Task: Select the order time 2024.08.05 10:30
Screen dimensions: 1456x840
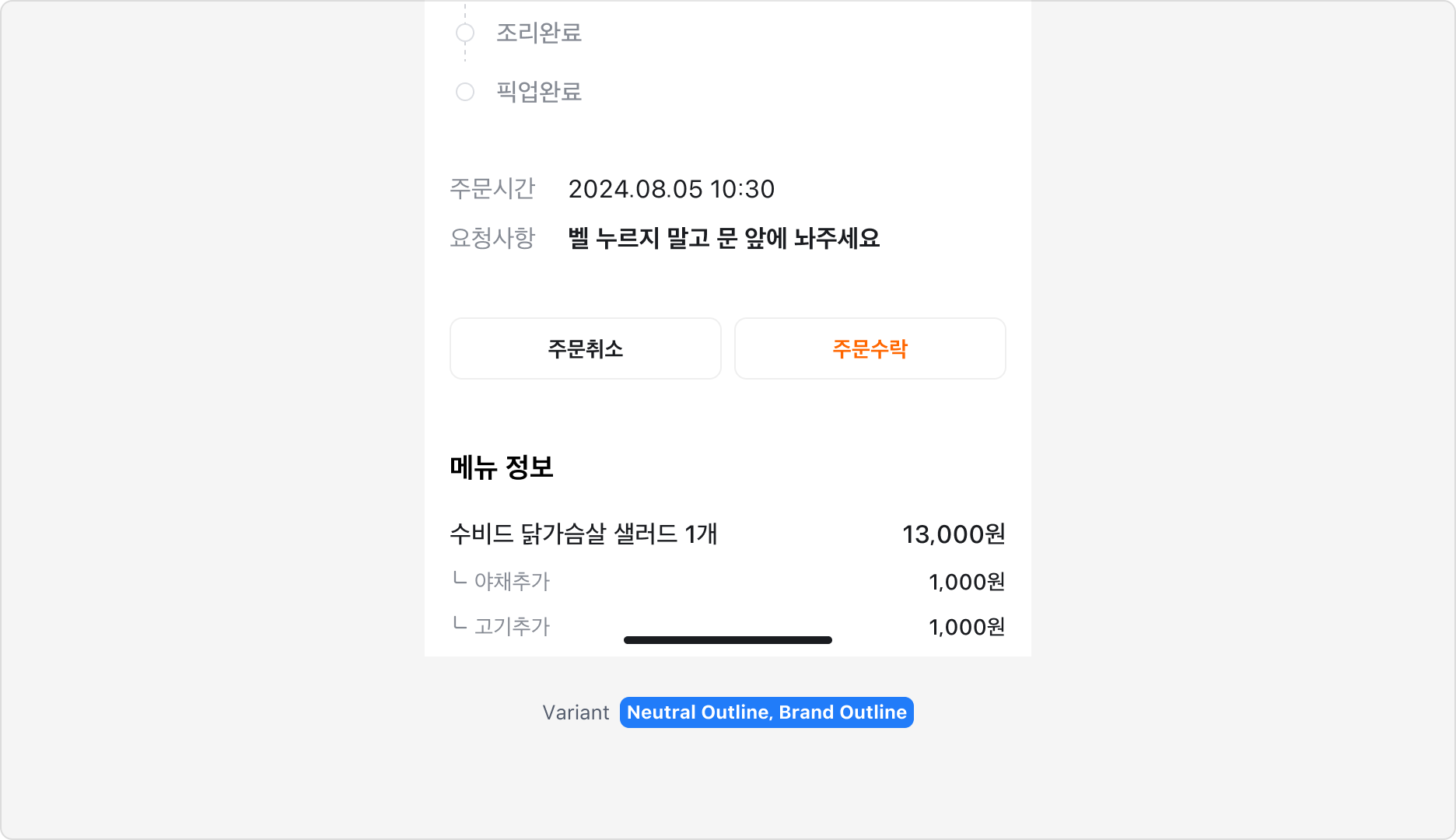Action: [670, 188]
